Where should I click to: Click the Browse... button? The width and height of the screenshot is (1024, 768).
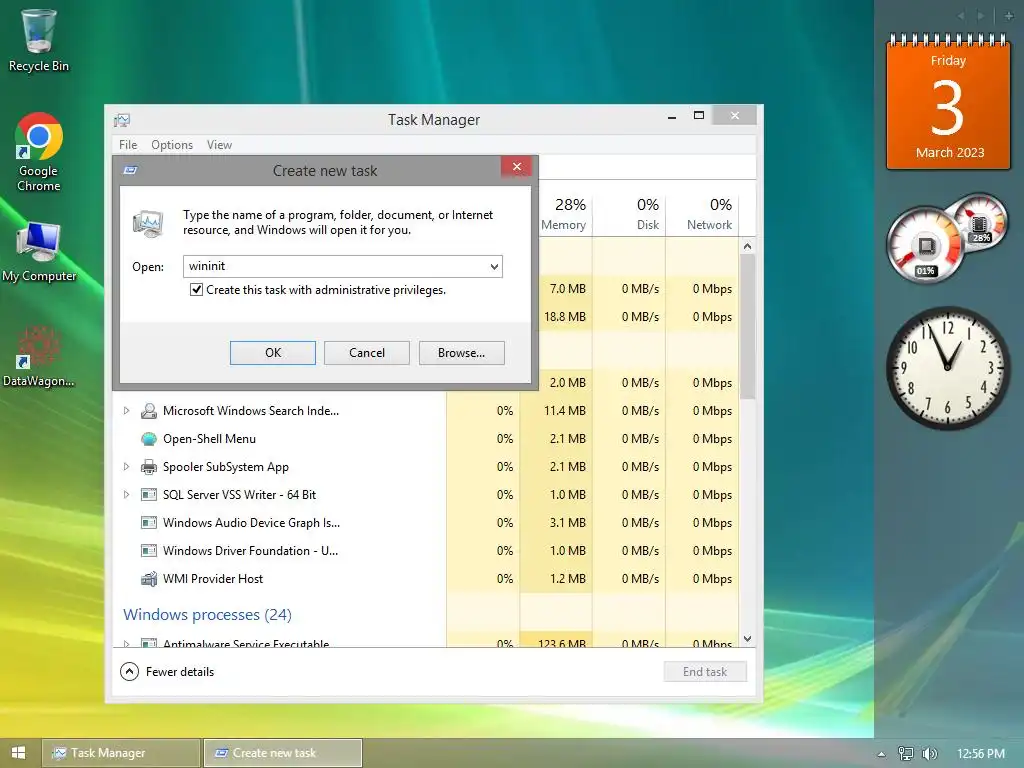tap(462, 353)
